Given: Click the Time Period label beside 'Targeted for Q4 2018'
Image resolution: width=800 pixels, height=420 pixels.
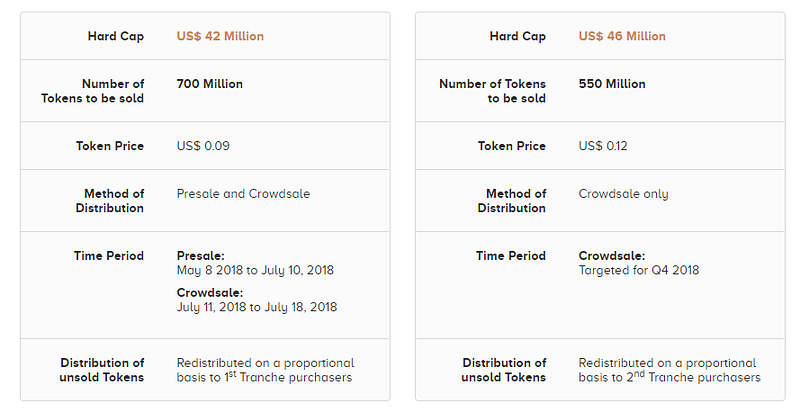Looking at the screenshot, I should [x=511, y=256].
